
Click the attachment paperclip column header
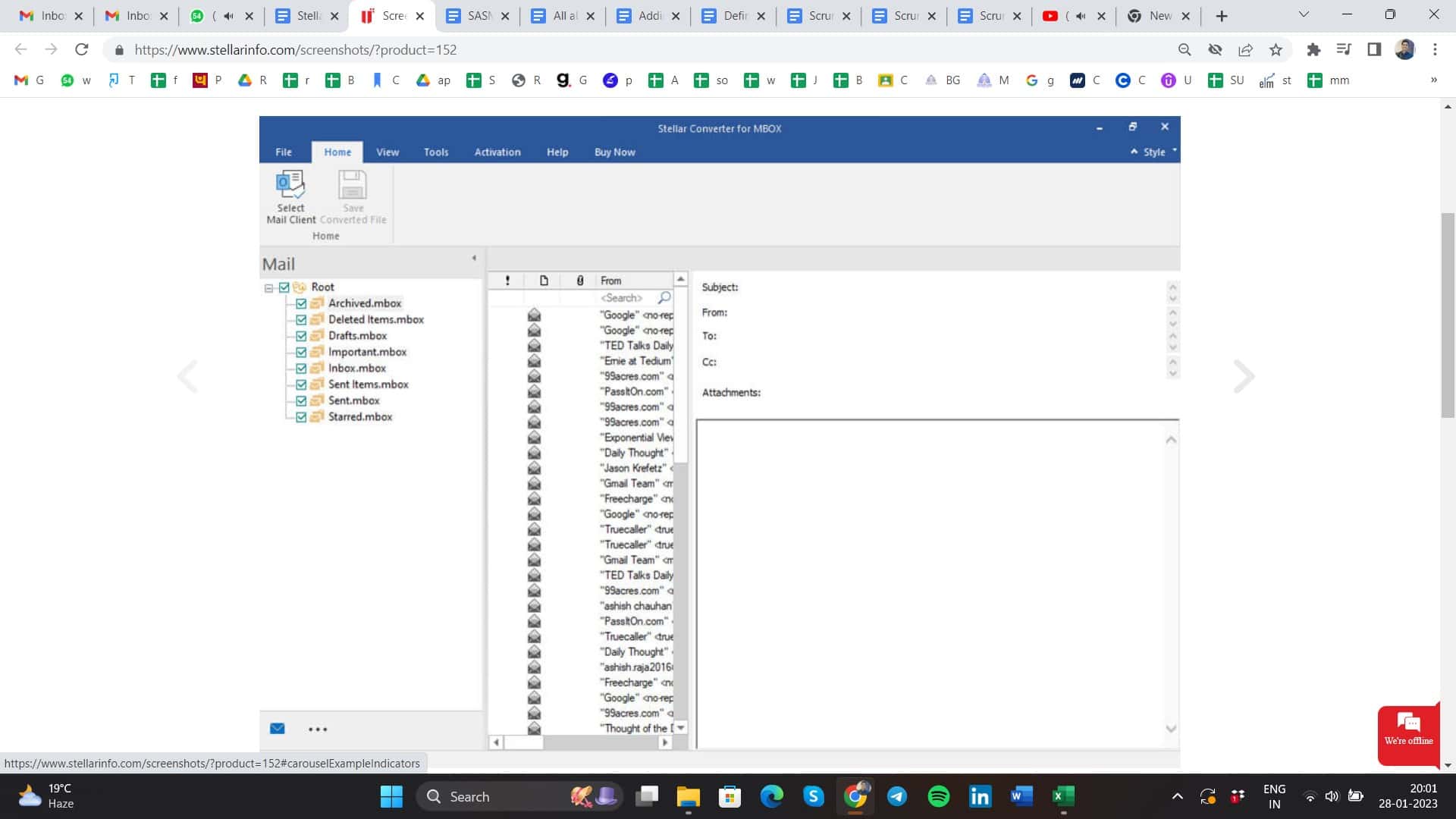[580, 281]
